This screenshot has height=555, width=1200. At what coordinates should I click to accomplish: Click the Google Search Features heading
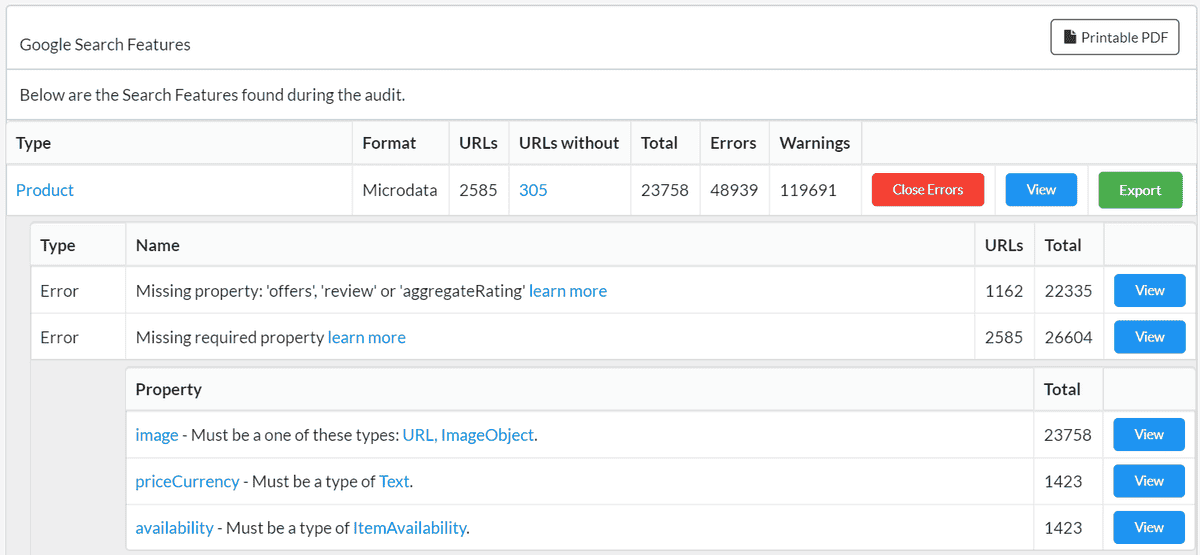pos(105,44)
